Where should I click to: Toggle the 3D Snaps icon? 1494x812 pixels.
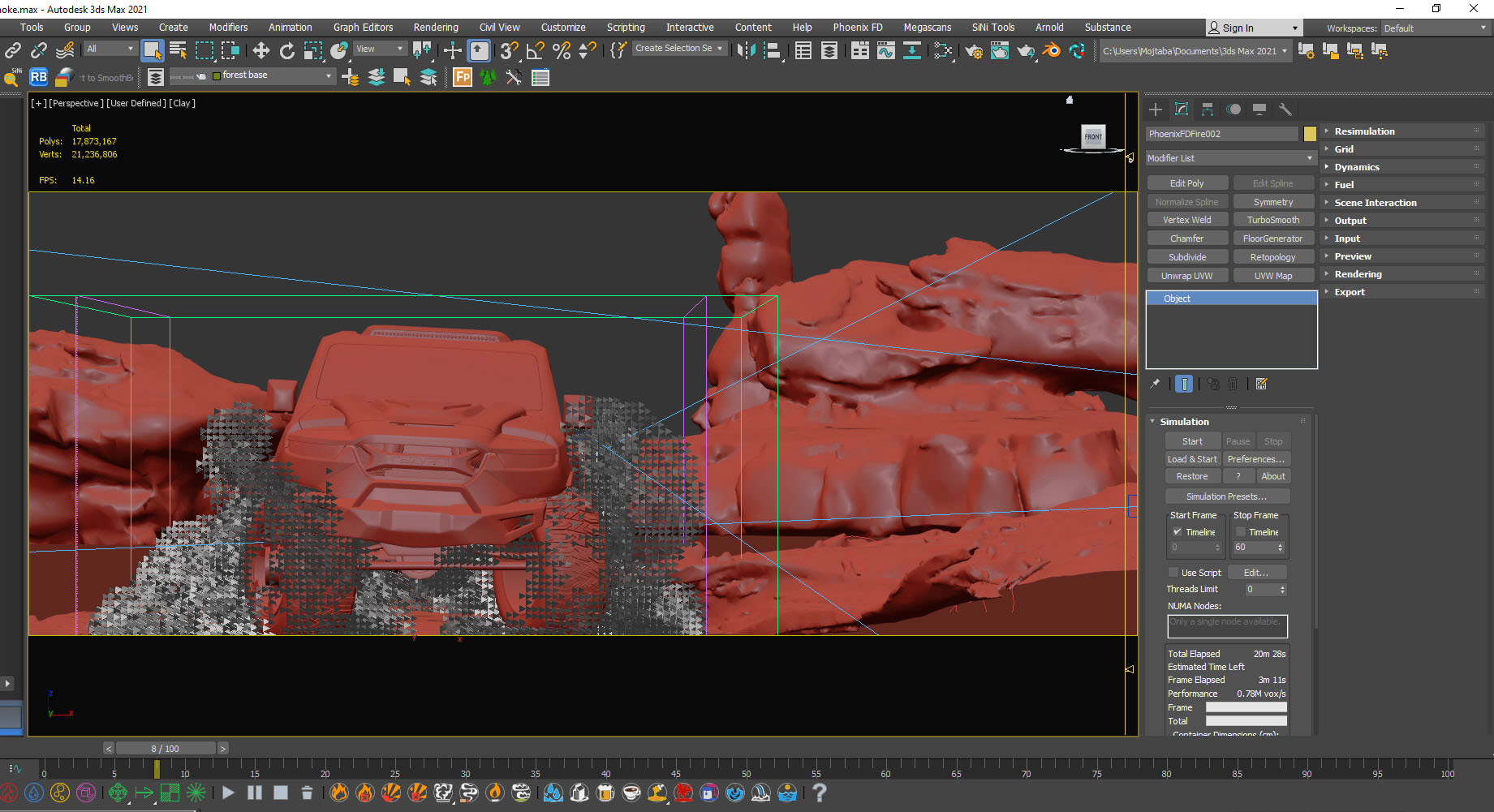[x=509, y=50]
